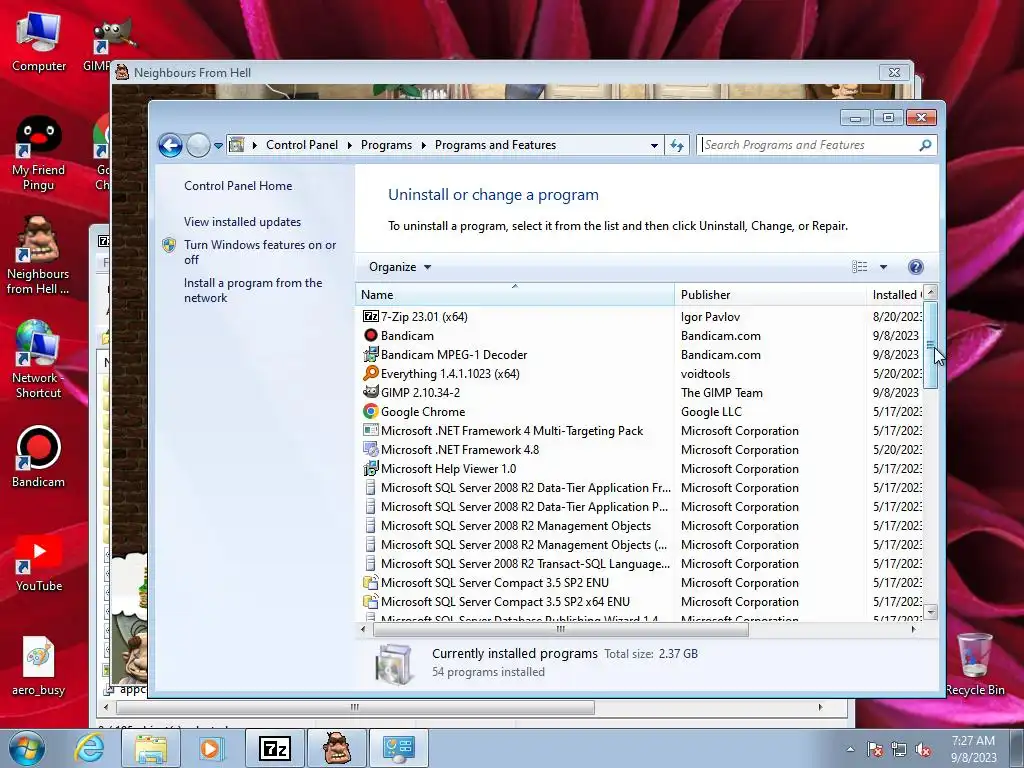The image size is (1024, 768).
Task: Open the Computer desktop icon
Action: (39, 42)
